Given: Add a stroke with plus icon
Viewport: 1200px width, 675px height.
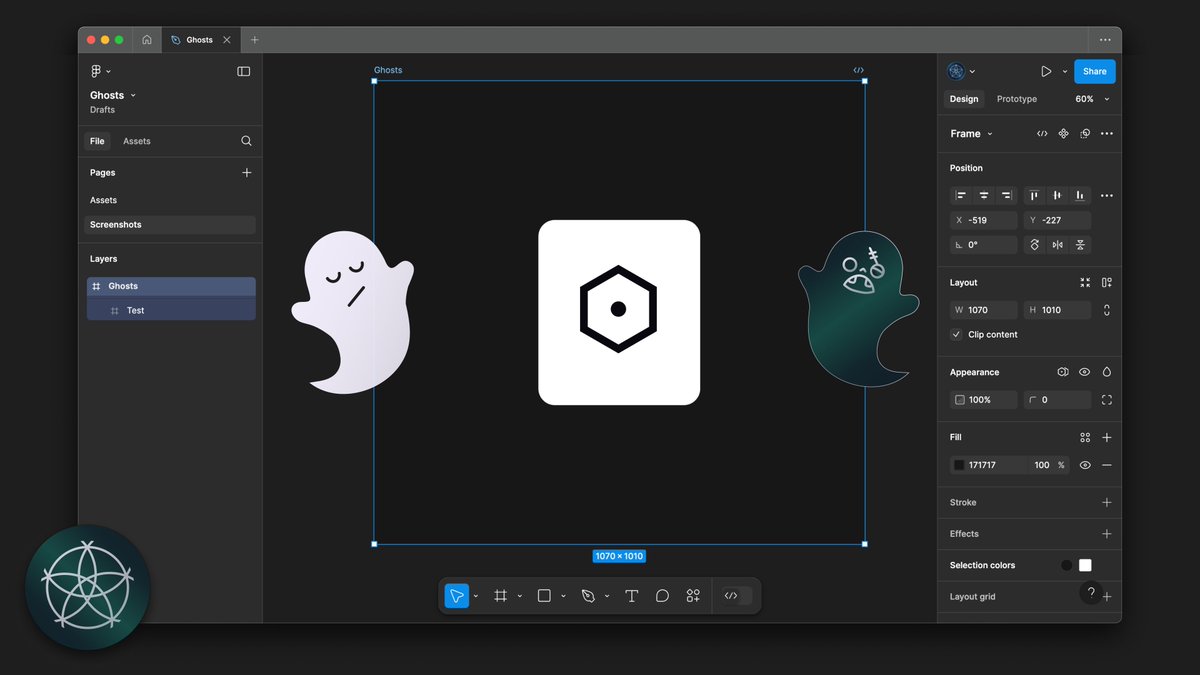Looking at the screenshot, I should pyautogui.click(x=1107, y=503).
